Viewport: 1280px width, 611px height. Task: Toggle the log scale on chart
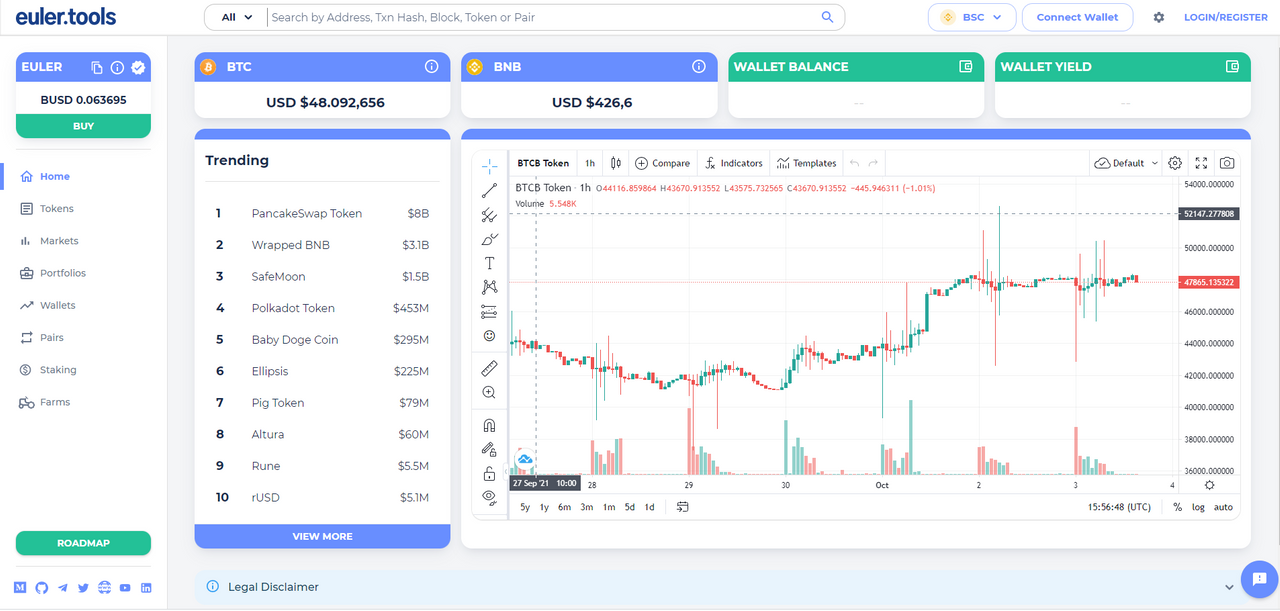1198,507
